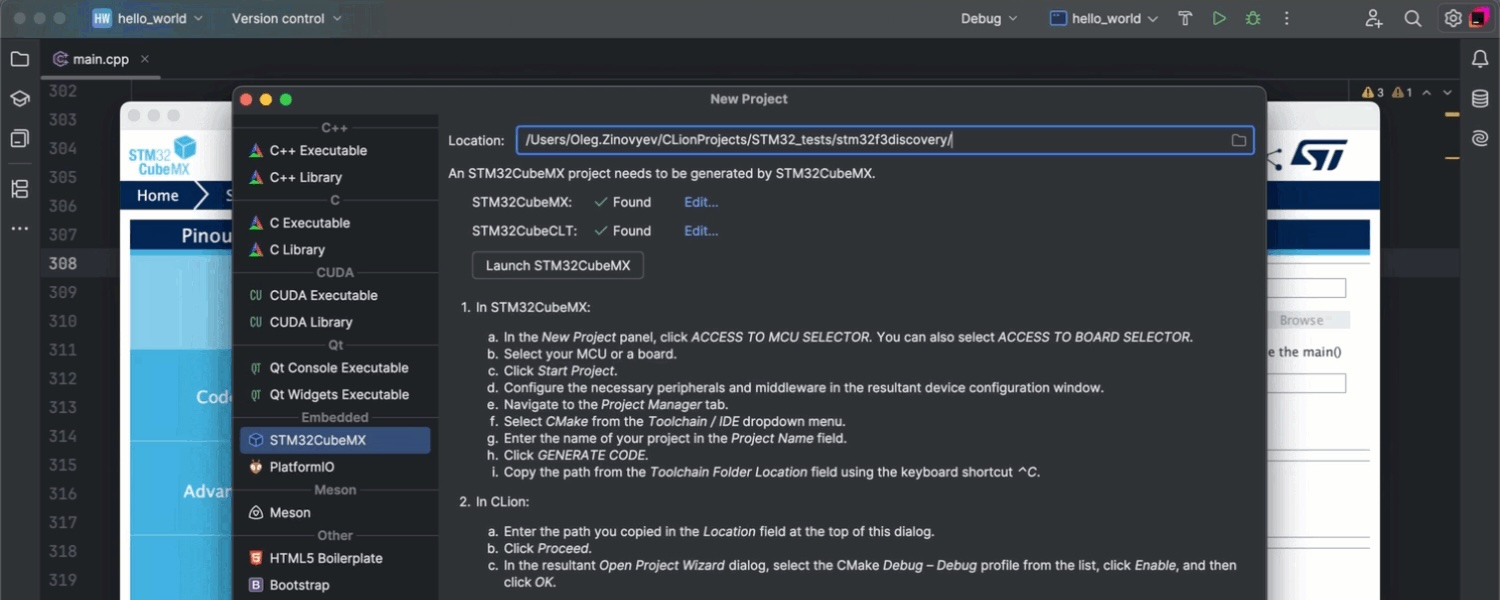Choose PlatformIO from the project list

click(x=302, y=467)
